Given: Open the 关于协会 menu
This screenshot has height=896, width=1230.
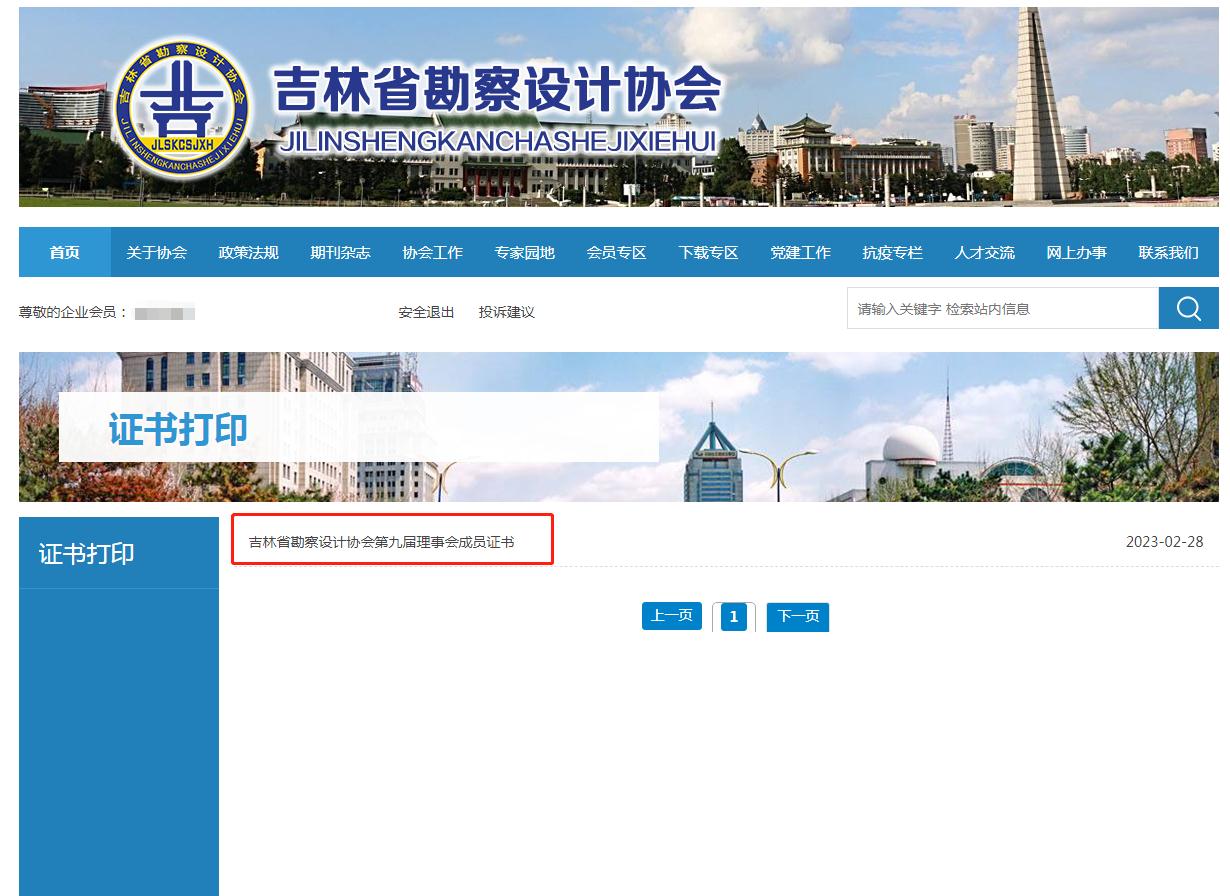Looking at the screenshot, I should 157,252.
